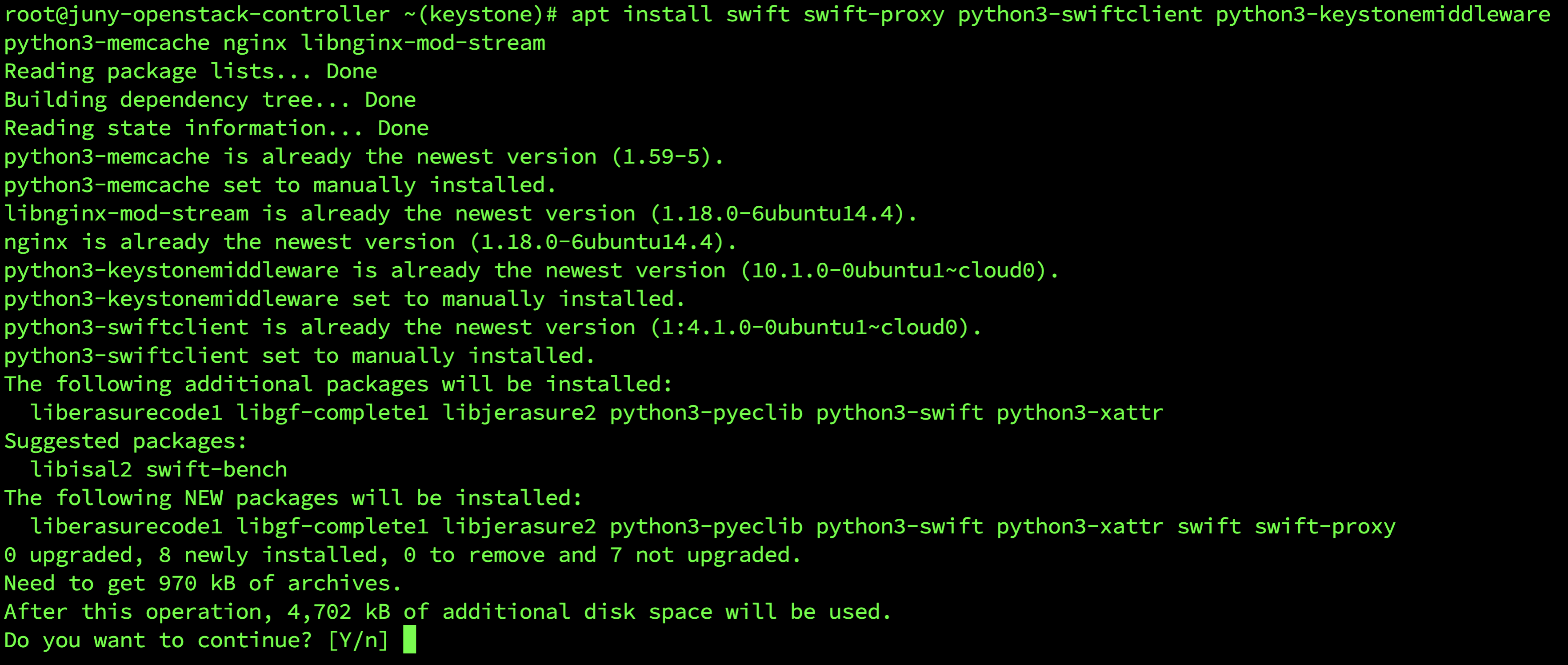The image size is (1568, 665).
Task: Click the '[Y/n]' confirmation prompt text
Action: tap(358, 640)
